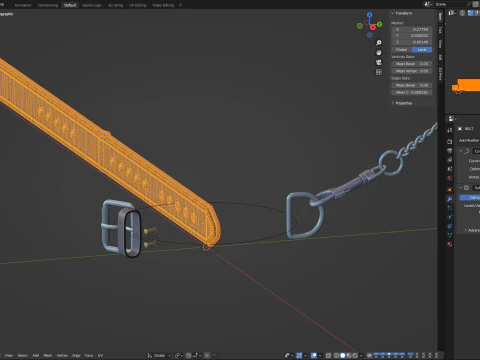Switch perspective/orthographic grid icon
480x360 pixels.
(x=379, y=72)
